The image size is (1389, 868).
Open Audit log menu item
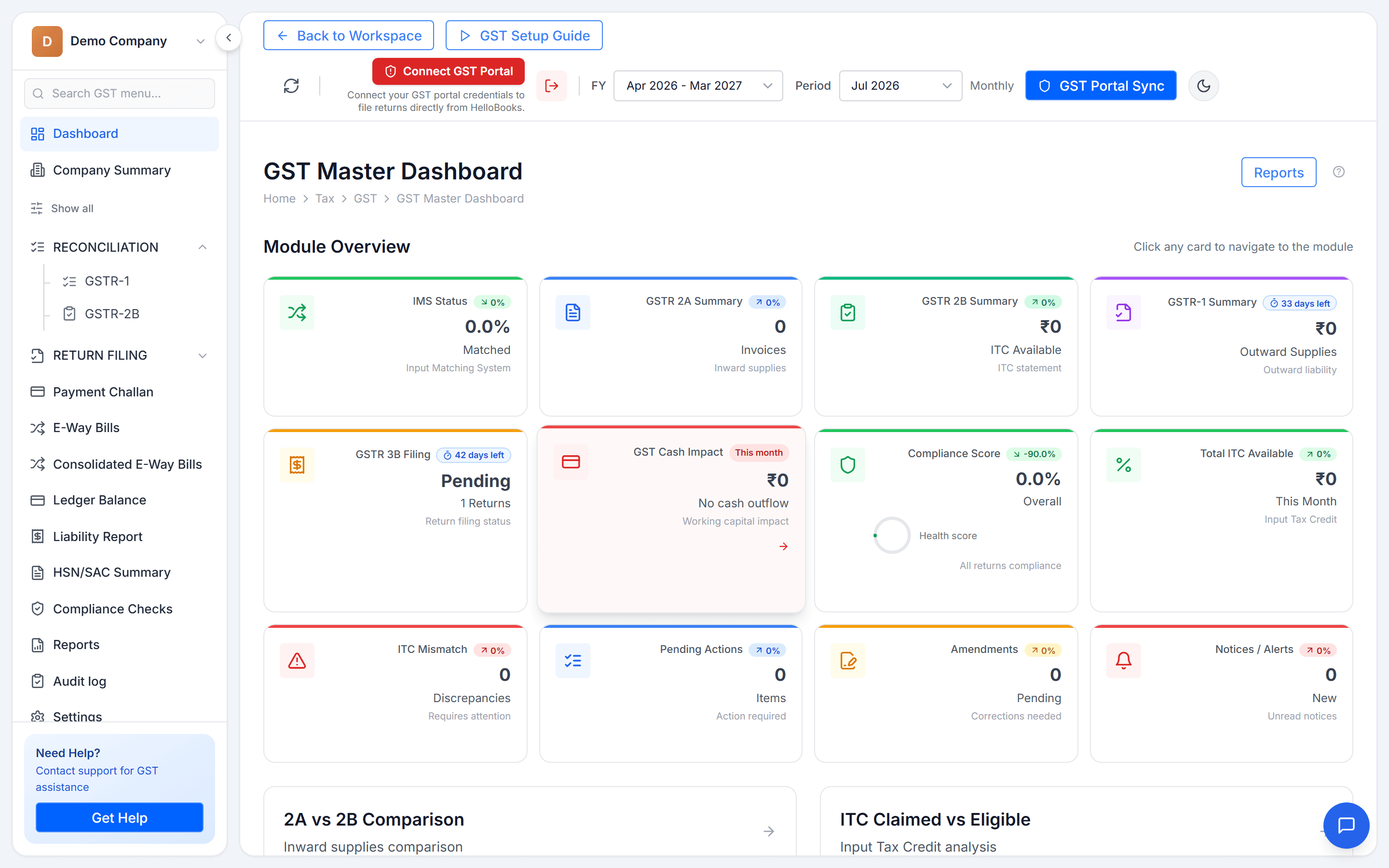pos(120,681)
